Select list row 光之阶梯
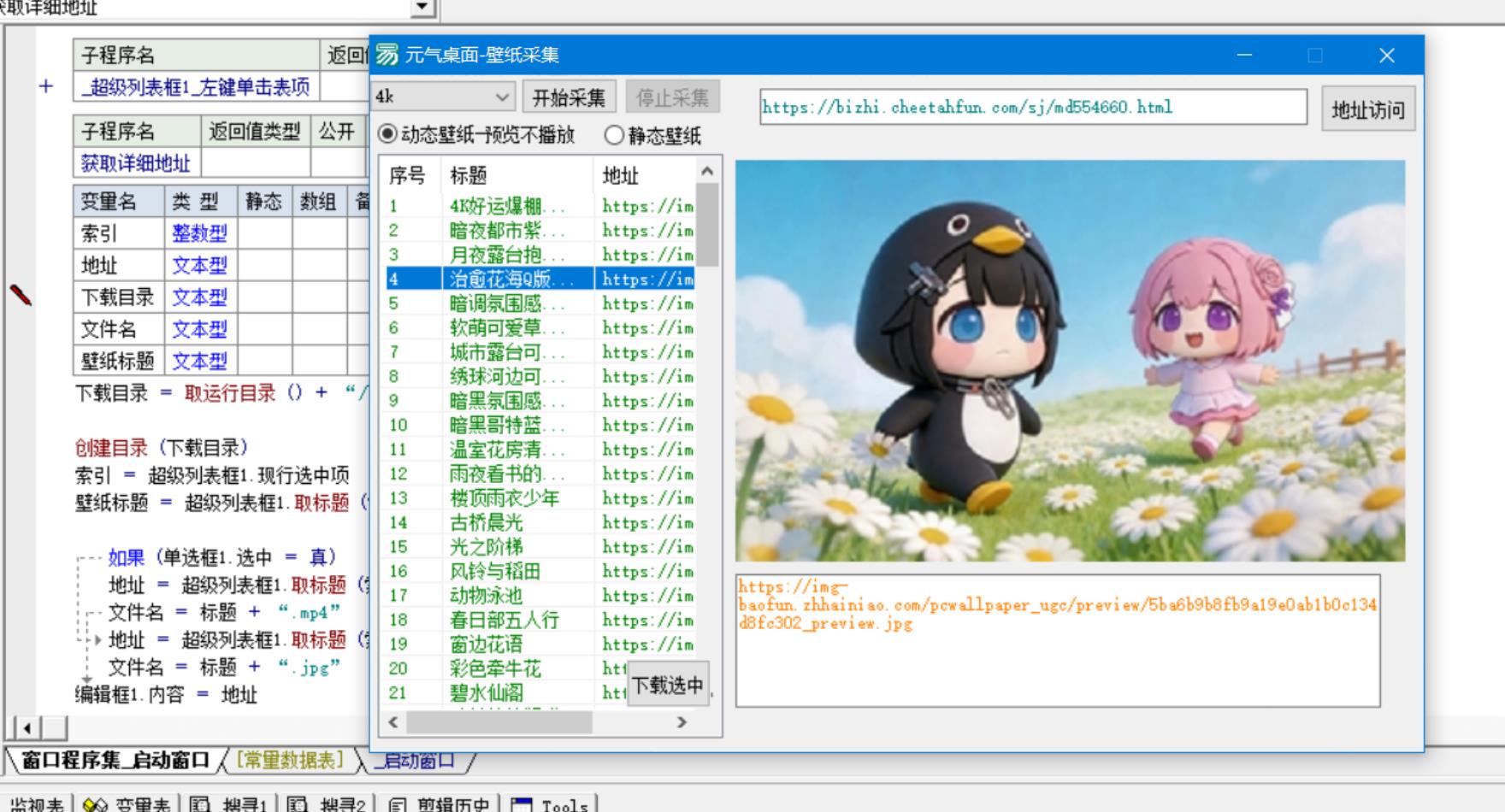The image size is (1505, 812). pos(540,547)
